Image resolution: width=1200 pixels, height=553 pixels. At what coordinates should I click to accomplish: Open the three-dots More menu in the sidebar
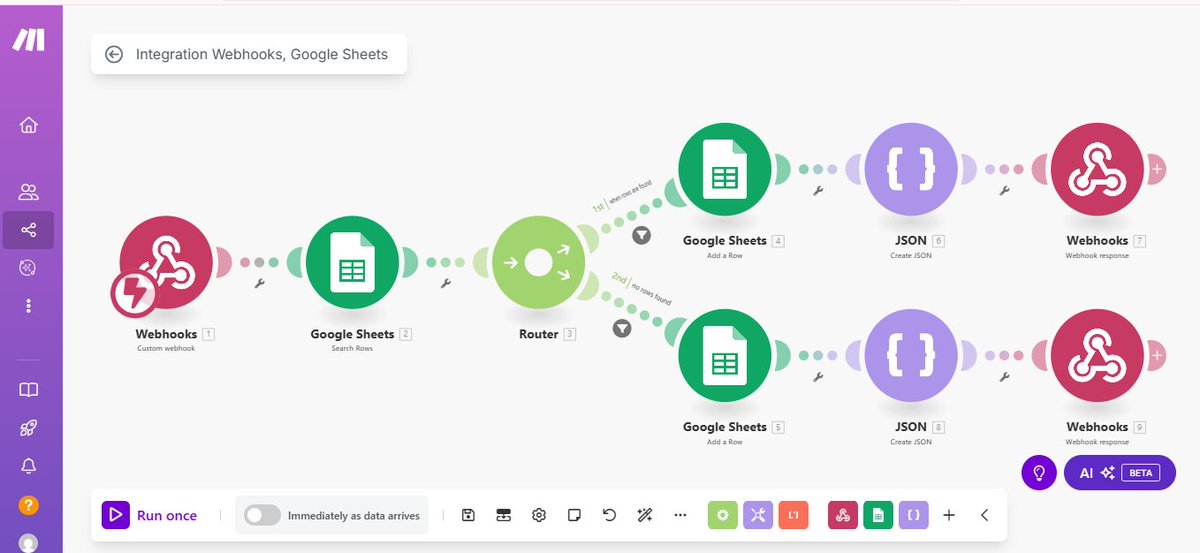28,305
